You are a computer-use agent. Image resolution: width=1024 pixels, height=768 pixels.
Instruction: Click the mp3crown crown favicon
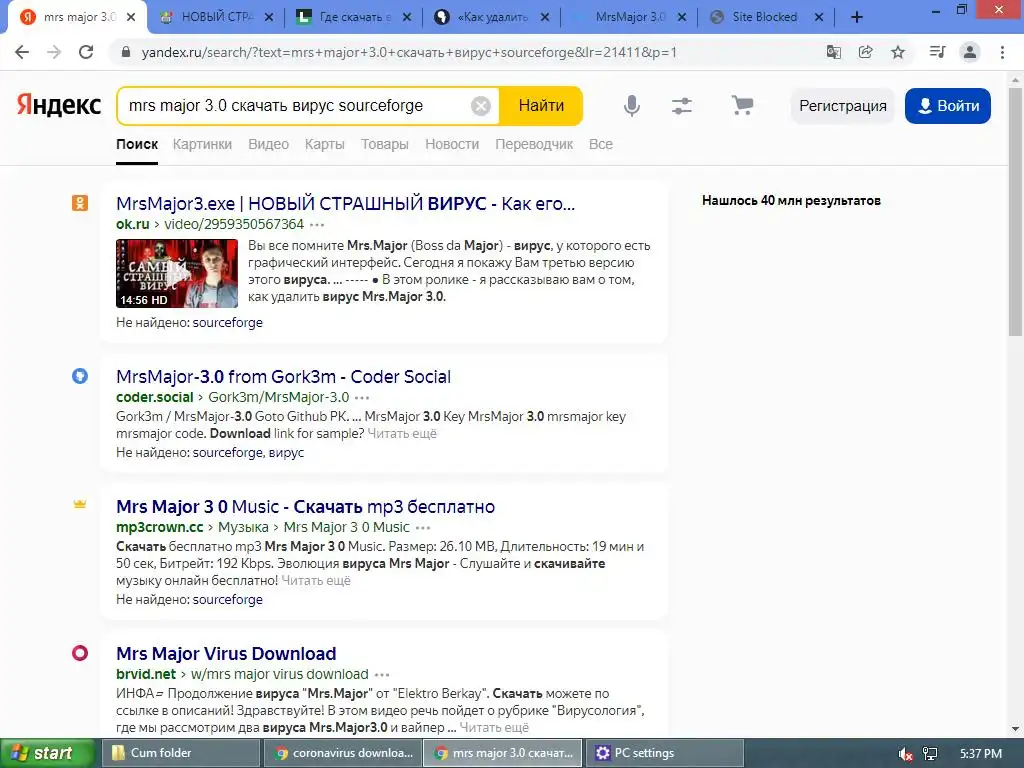pos(80,504)
